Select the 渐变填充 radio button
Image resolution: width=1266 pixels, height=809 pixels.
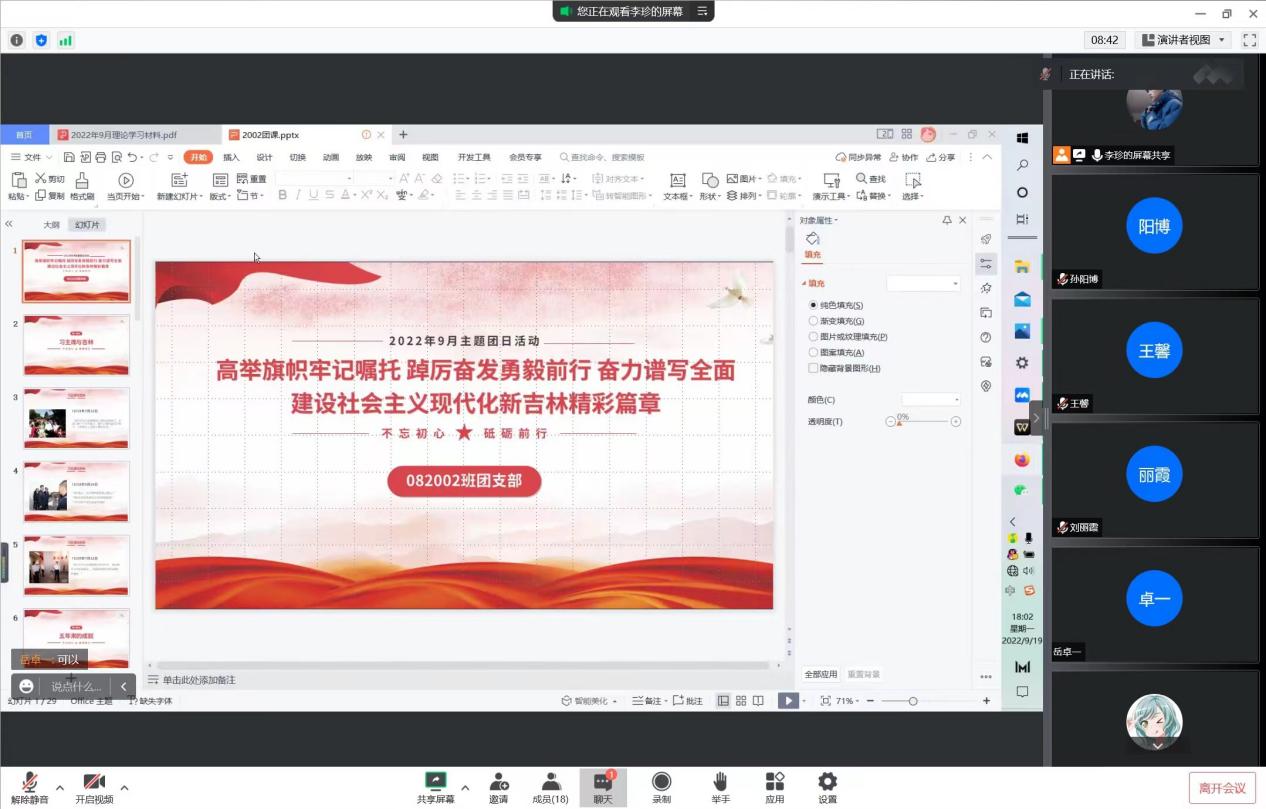point(813,321)
